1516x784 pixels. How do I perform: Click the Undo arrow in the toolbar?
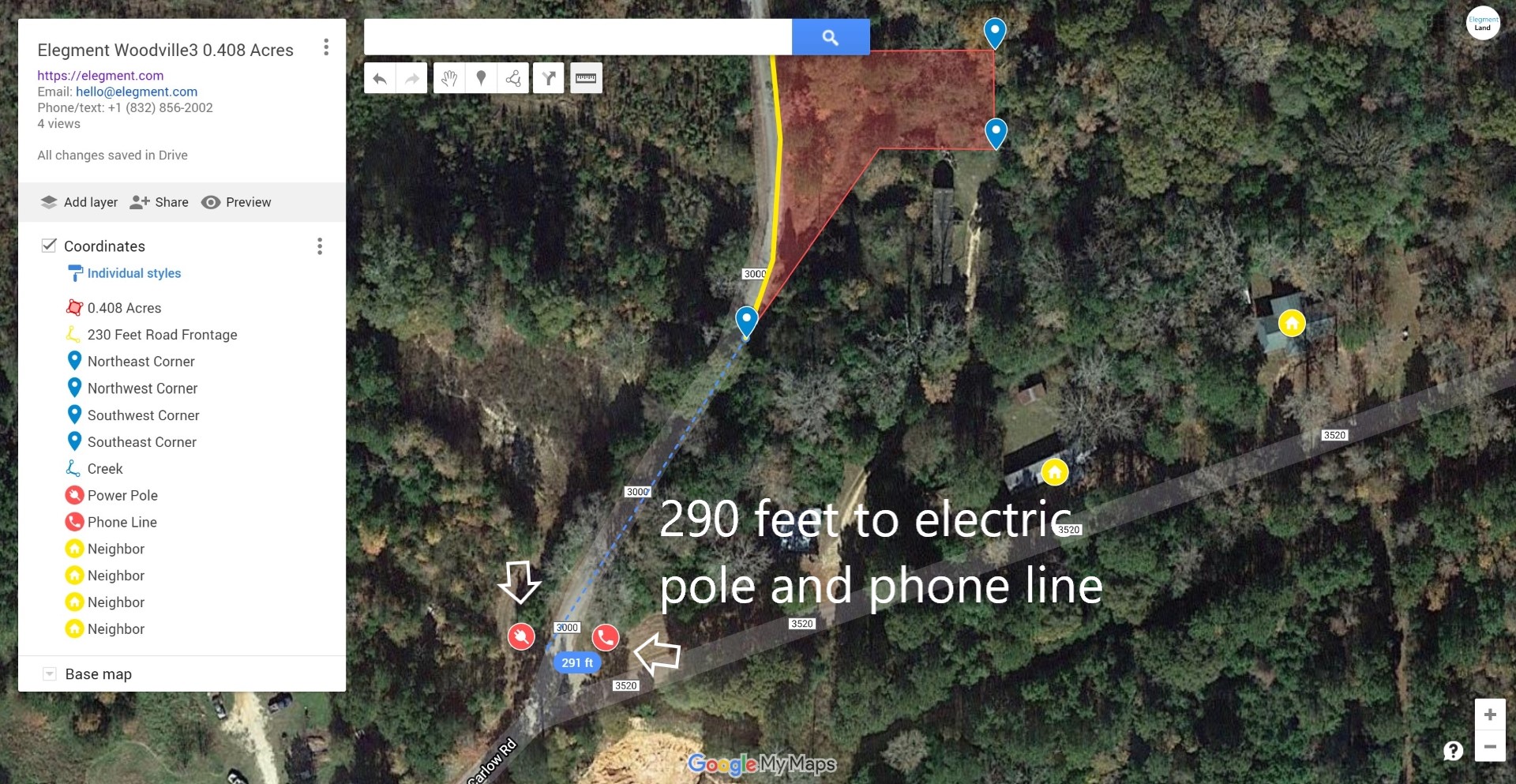coord(380,78)
